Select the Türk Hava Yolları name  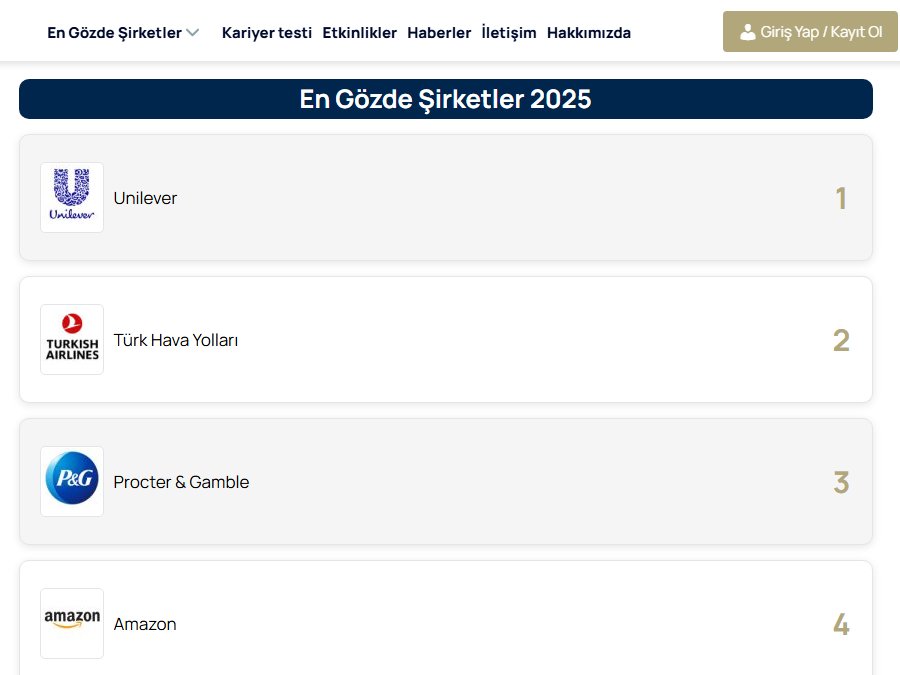pos(176,340)
